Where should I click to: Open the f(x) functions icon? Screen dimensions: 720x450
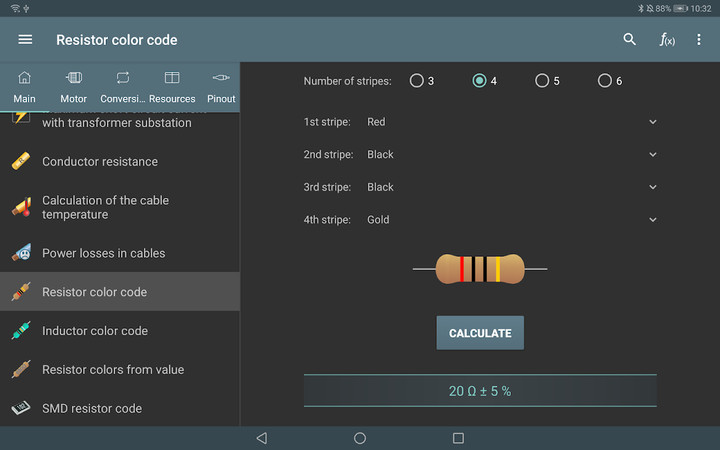pyautogui.click(x=667, y=40)
